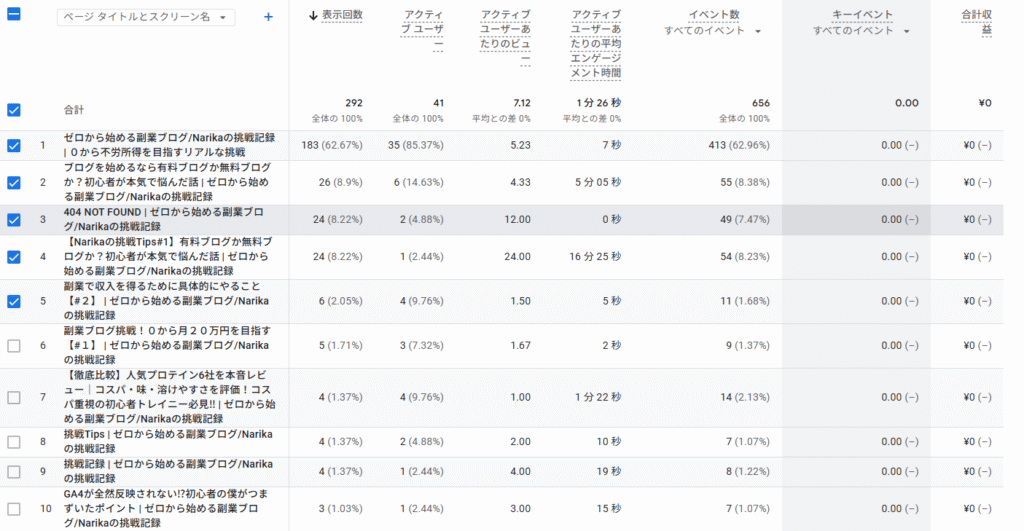The width and height of the screenshot is (1024, 531).
Task: Uncheck the row 3 404 NOT FOUND checkbox
Action: [13, 220]
